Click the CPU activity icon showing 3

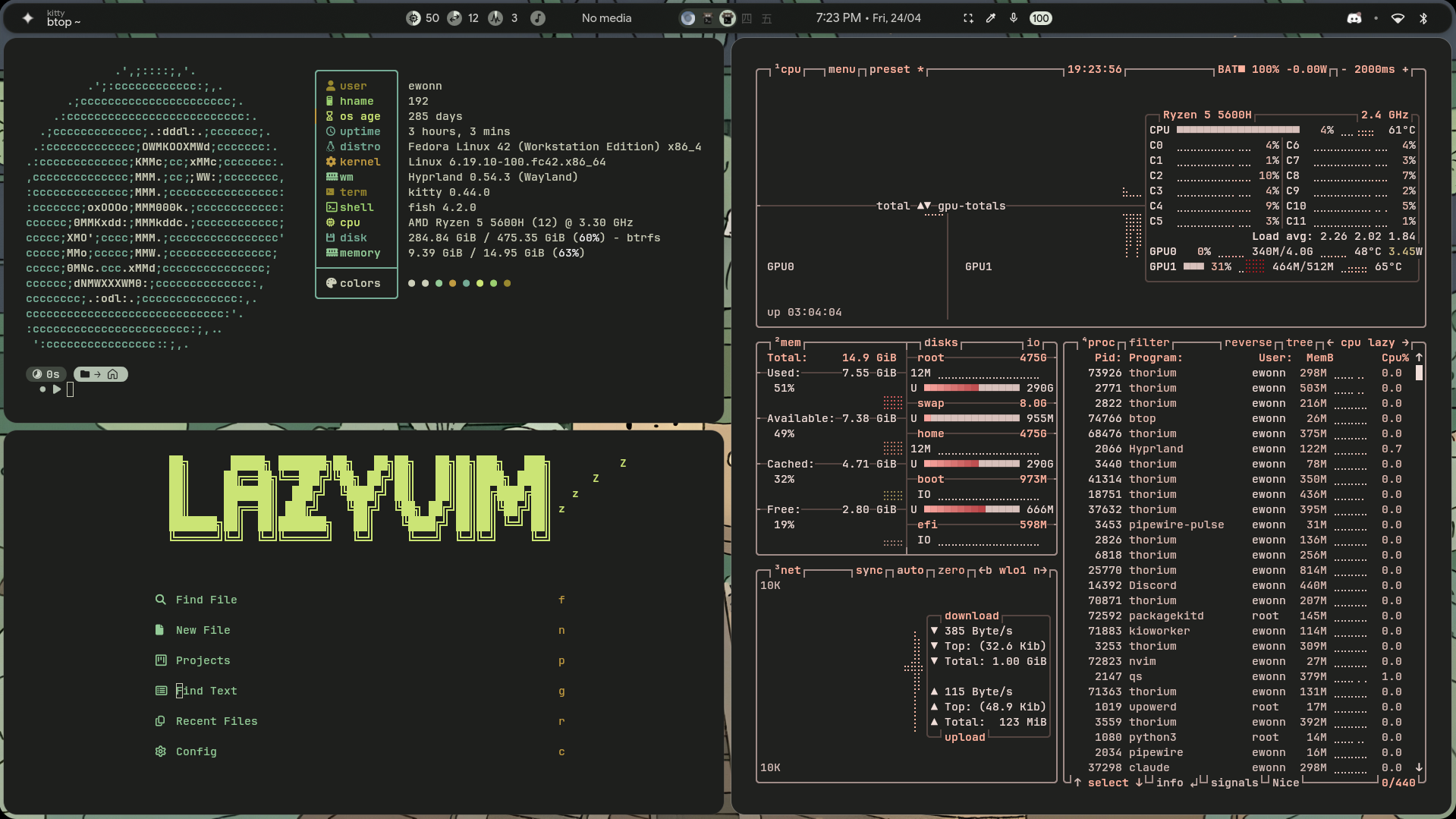coord(495,18)
